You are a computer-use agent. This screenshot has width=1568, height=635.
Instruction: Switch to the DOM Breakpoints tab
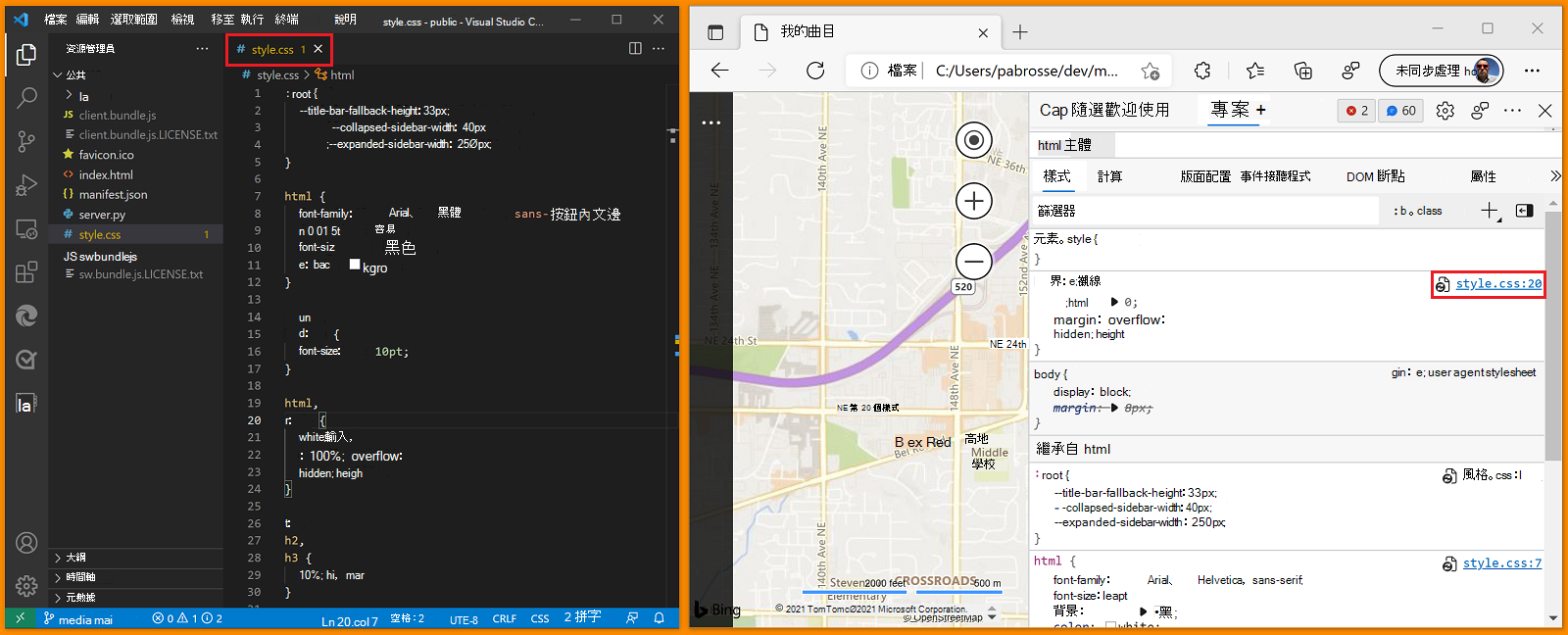(x=1375, y=176)
